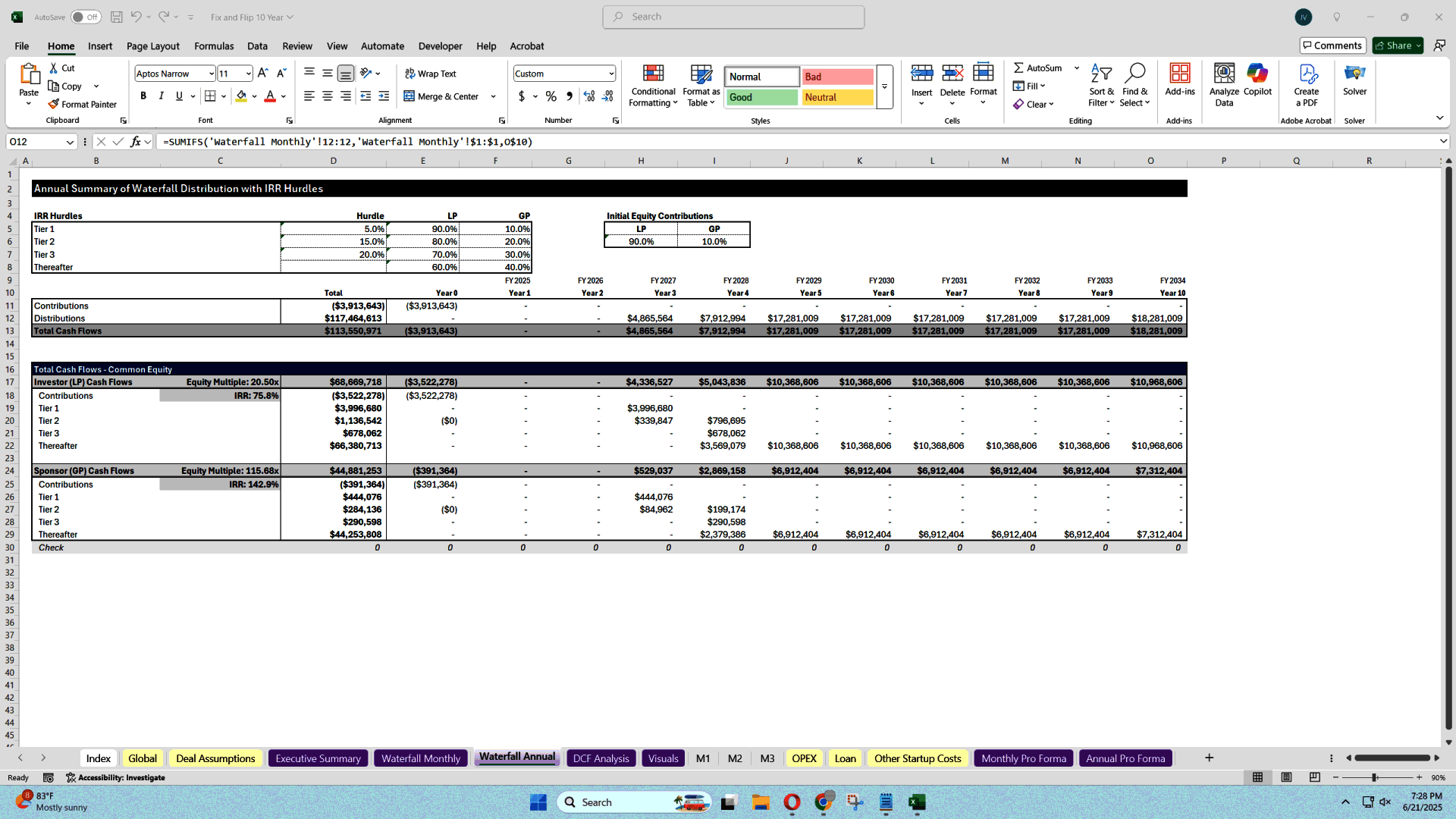Click the Align Right icon
This screenshot has height=819, width=1456.
coord(346,96)
